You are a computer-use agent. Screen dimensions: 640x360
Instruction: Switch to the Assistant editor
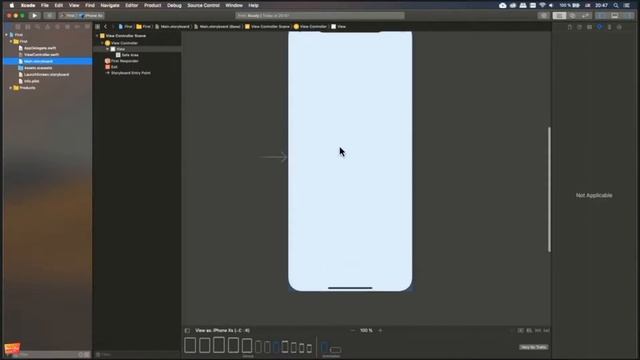coord(573,16)
